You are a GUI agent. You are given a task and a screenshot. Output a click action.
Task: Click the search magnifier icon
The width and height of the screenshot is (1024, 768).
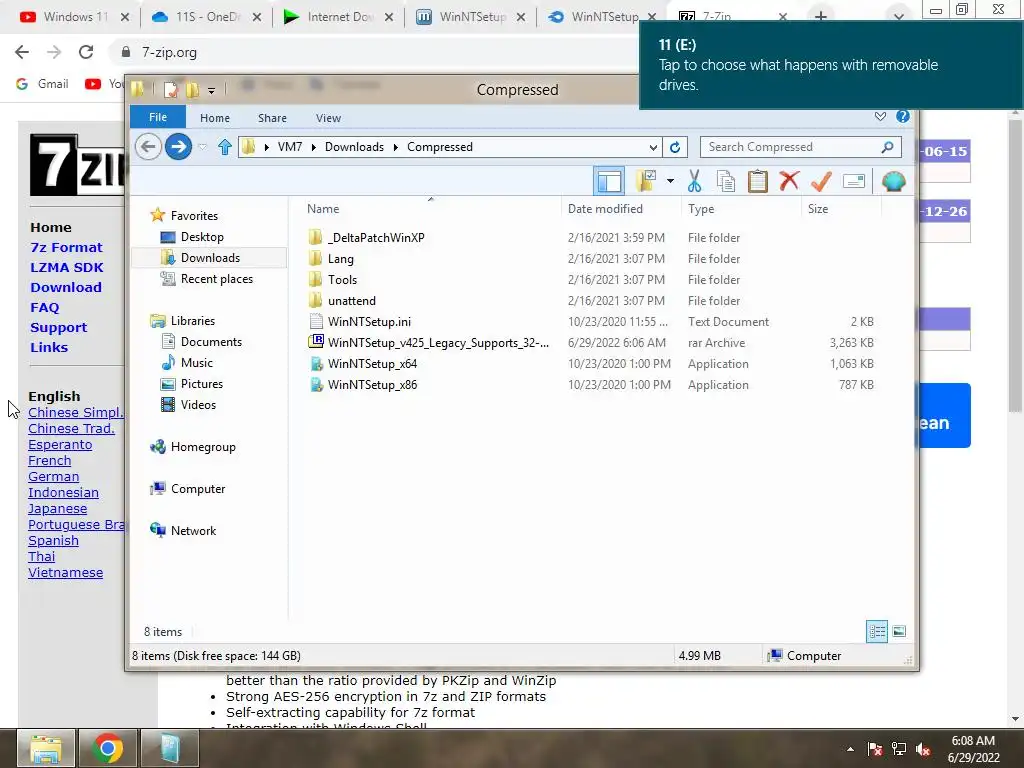887,147
